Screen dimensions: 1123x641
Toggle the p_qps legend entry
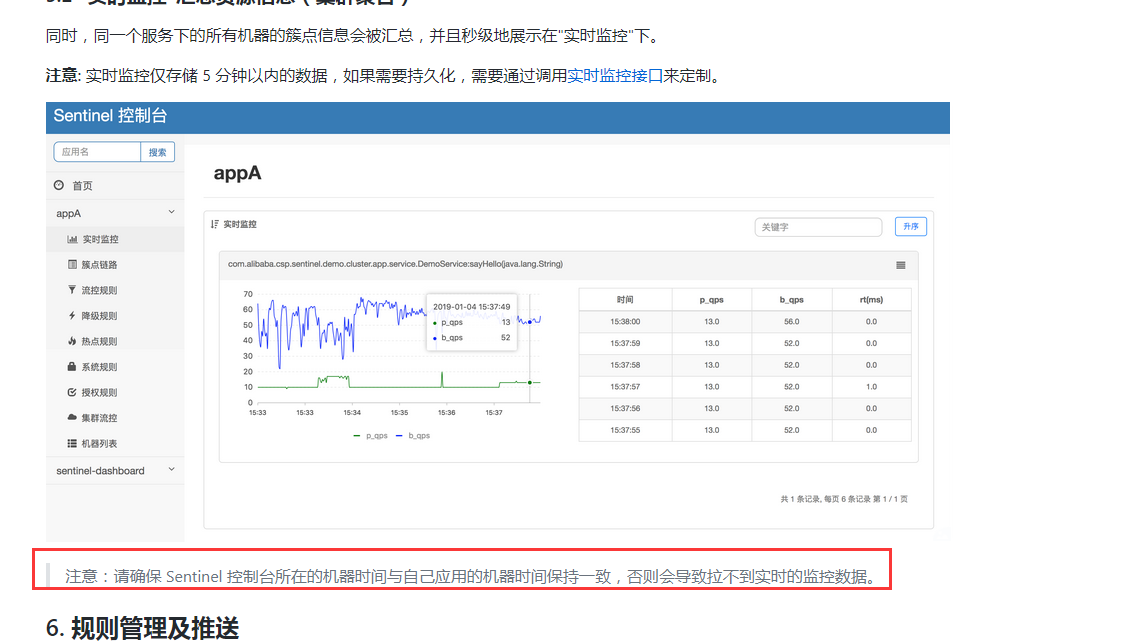370,435
